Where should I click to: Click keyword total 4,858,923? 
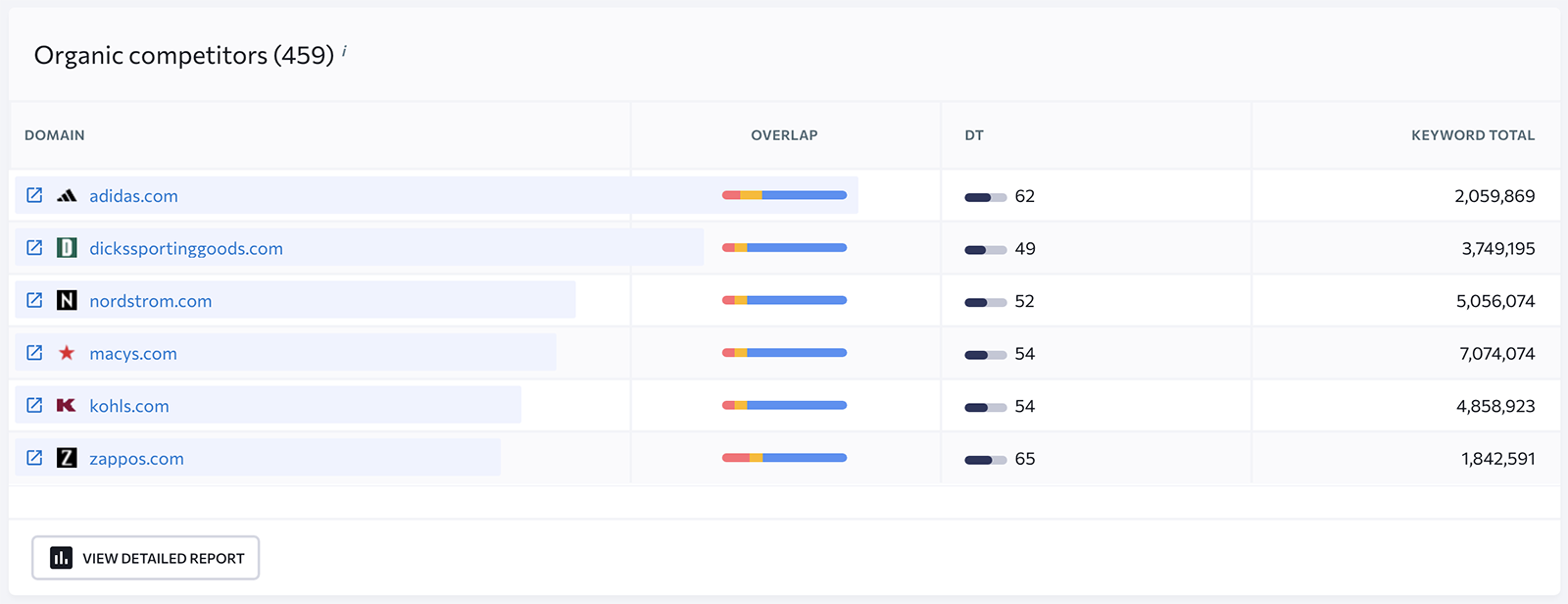(1495, 406)
